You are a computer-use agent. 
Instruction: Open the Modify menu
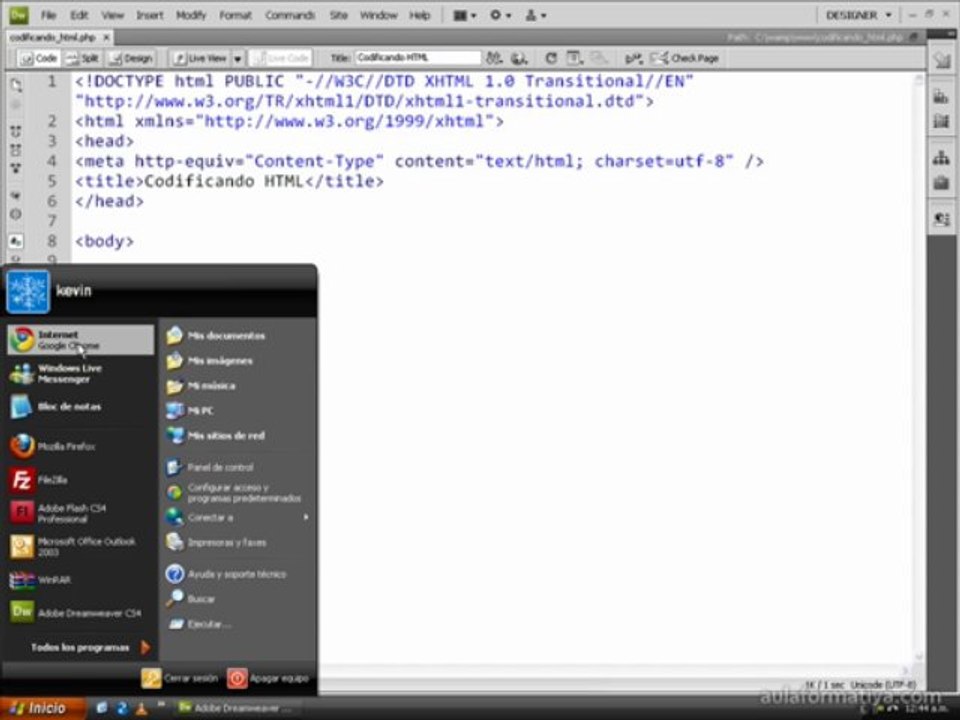click(191, 15)
